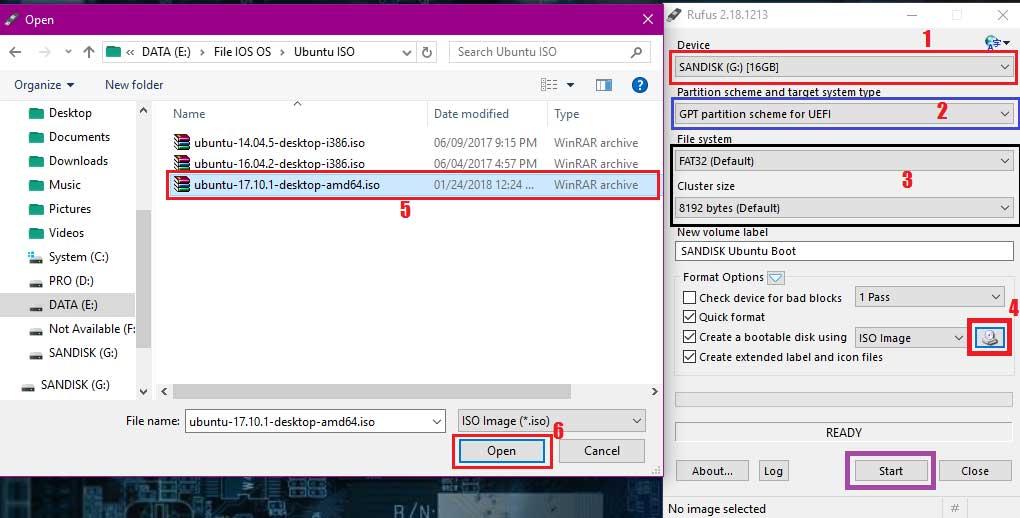Click the New volume label field

click(x=844, y=251)
